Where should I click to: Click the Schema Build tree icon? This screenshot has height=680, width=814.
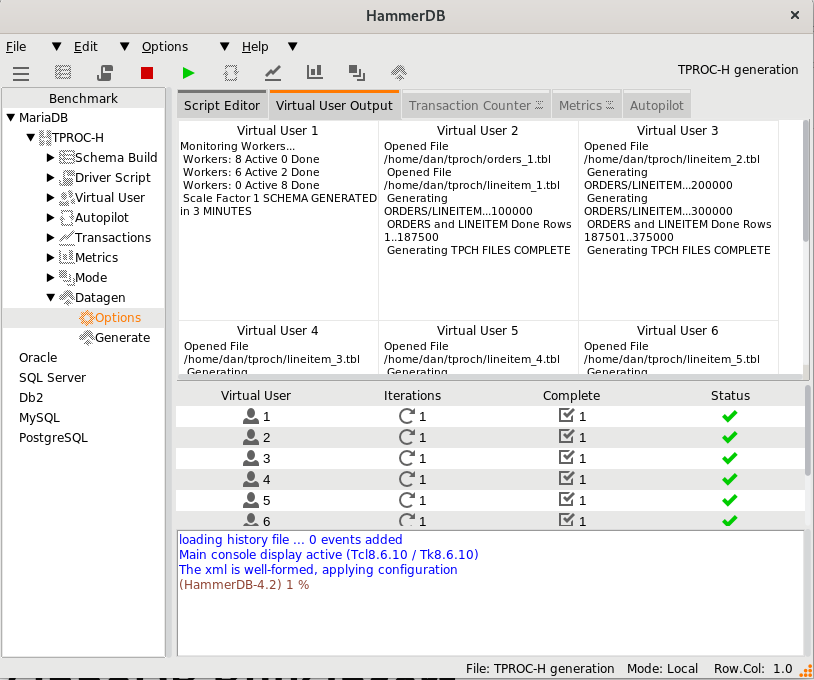66,157
